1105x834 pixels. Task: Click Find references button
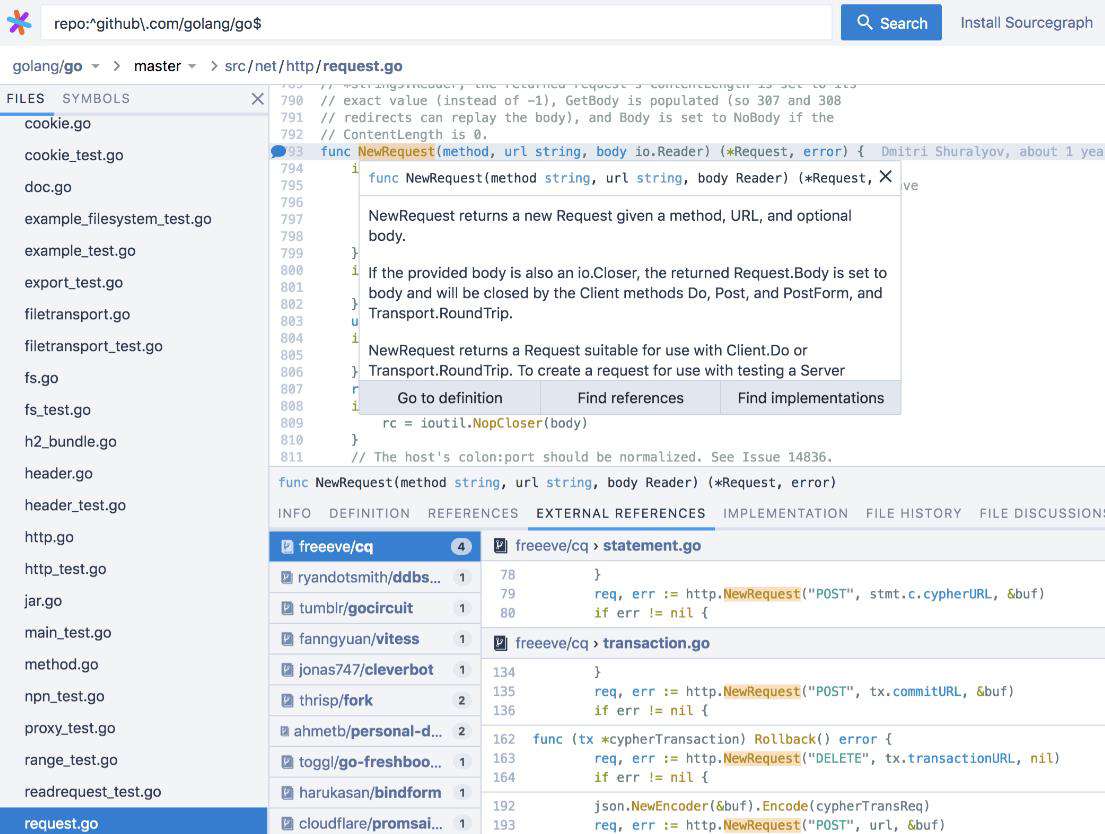[630, 398]
